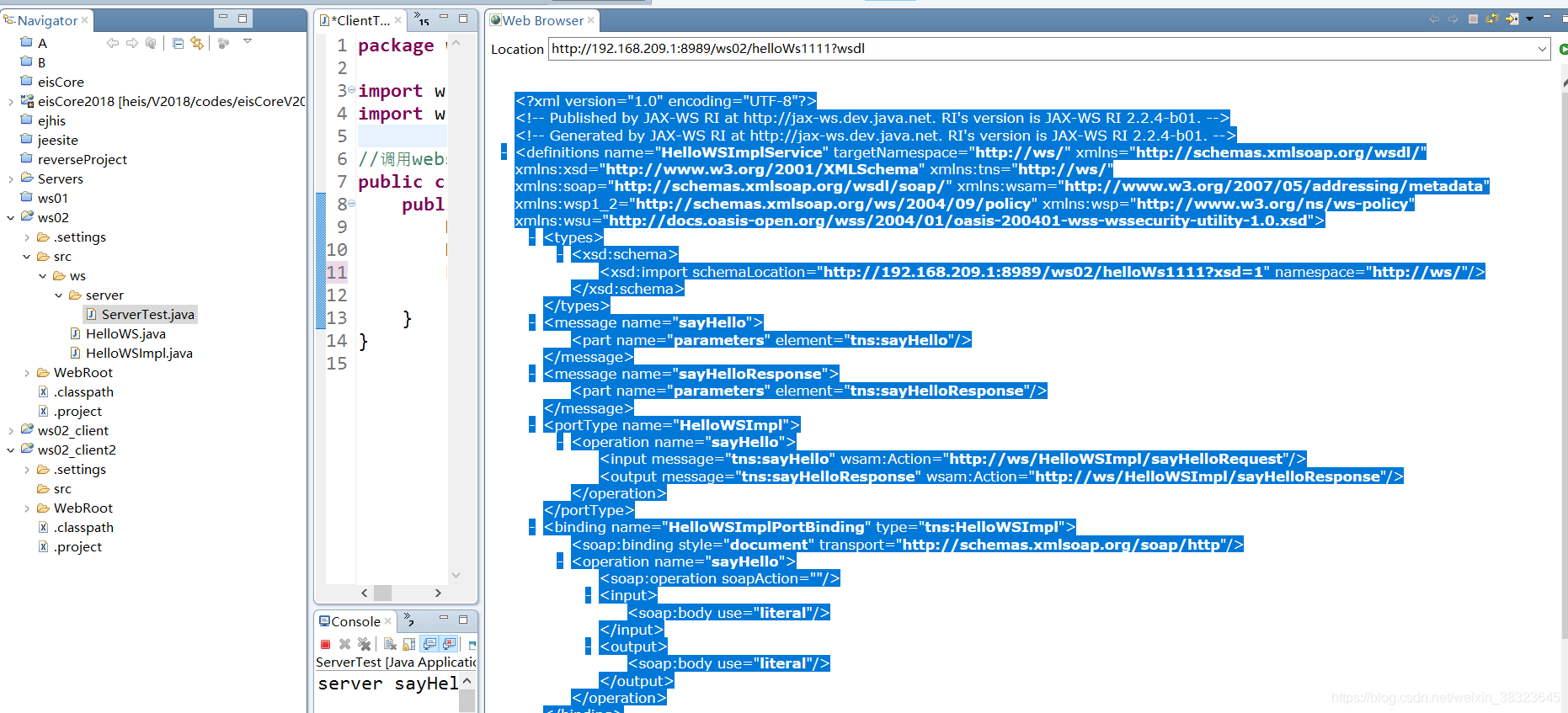Click Web Browser go-to-page arrow icon

point(1512,19)
